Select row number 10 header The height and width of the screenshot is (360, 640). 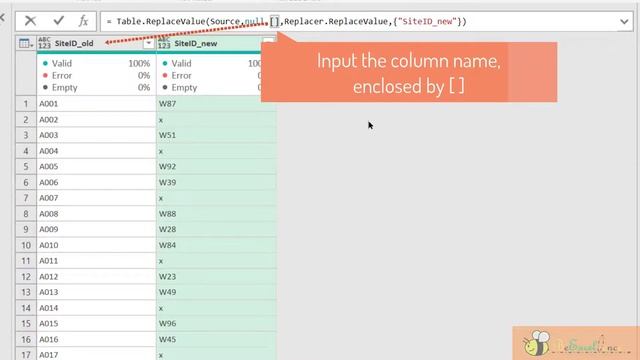tap(26, 245)
